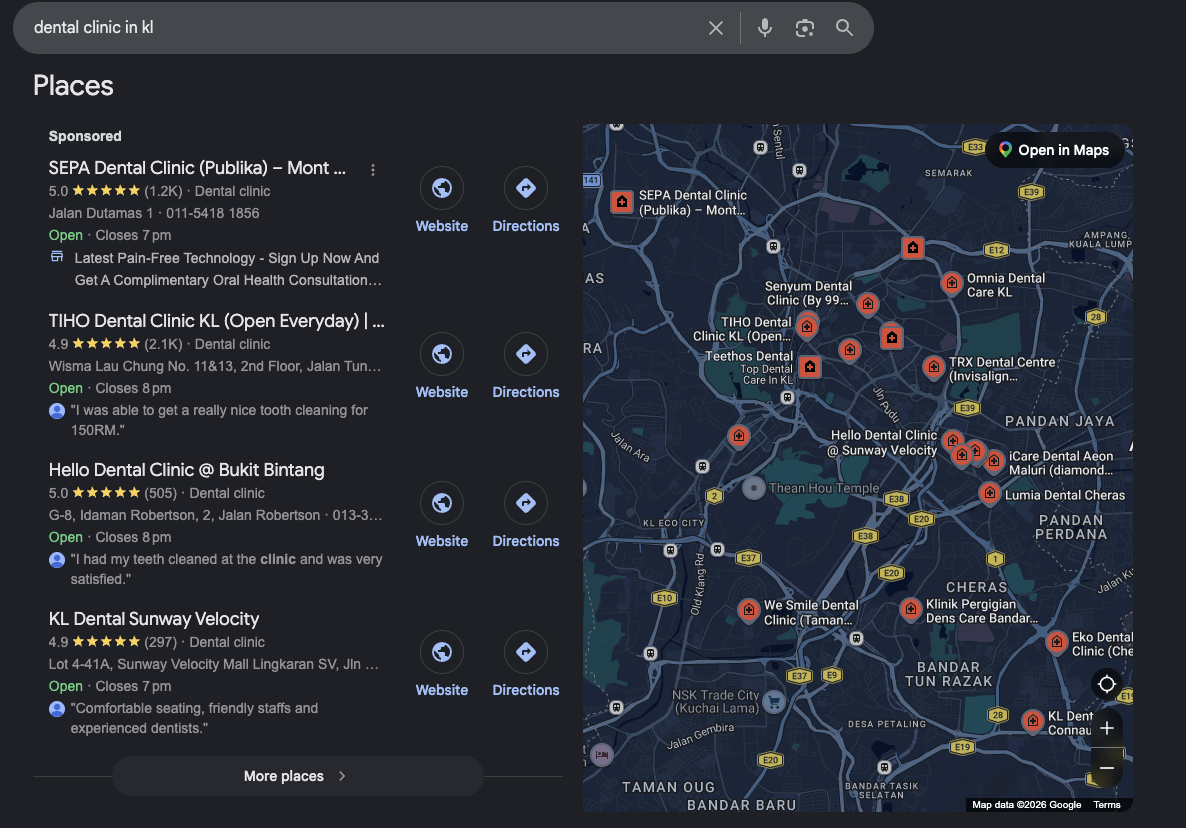Click the 'Map data ©2026 Google' attribution
Screen dimensions: 1186x828
click(x=1026, y=805)
